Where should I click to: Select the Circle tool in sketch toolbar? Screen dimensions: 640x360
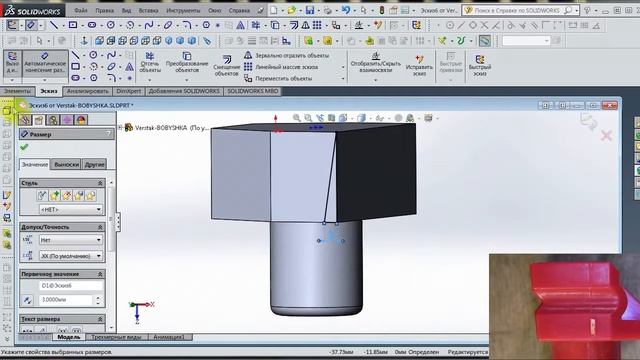pyautogui.click(x=111, y=25)
